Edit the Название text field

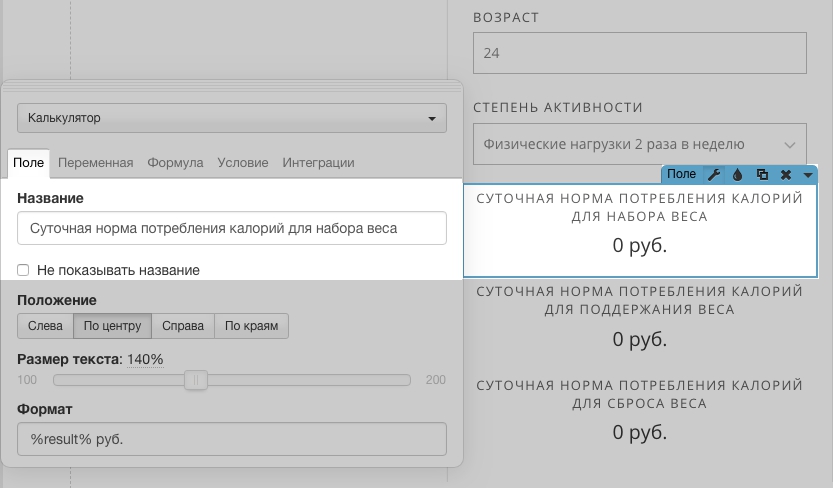[x=232, y=228]
